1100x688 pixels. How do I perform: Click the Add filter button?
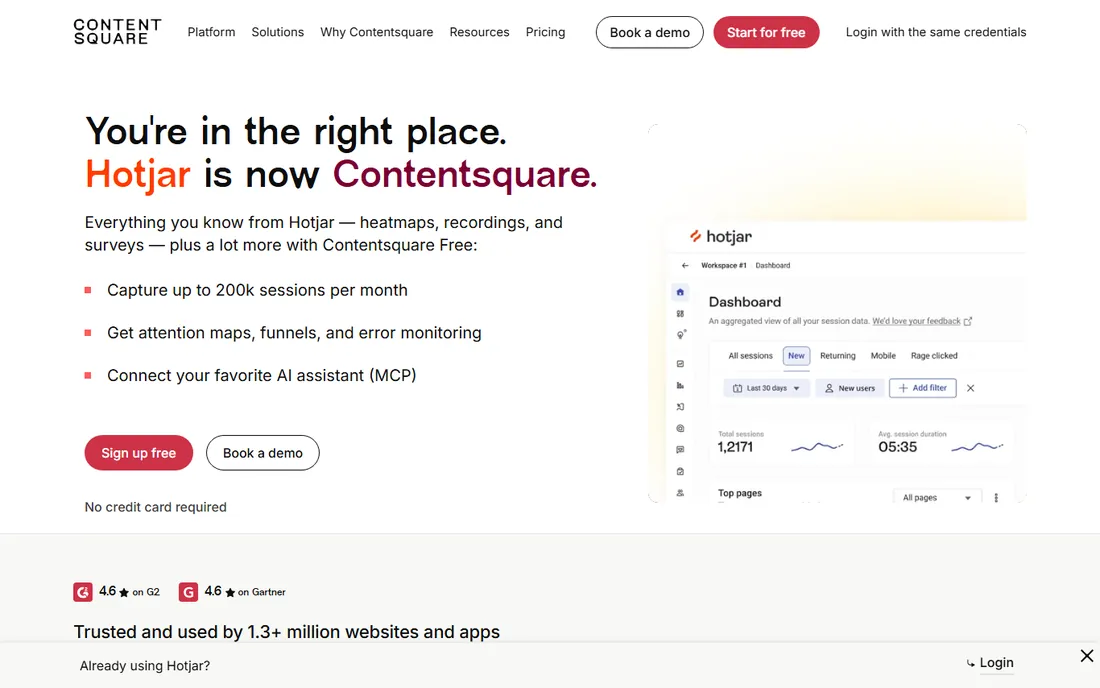pyautogui.click(x=923, y=388)
